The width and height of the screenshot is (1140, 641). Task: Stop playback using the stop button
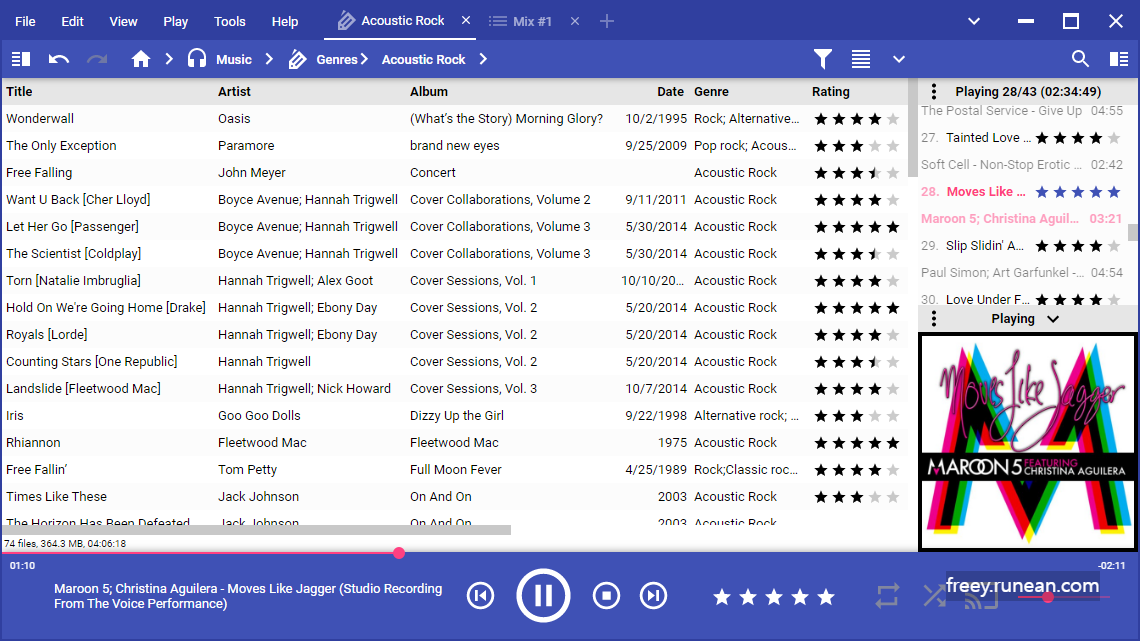(x=606, y=596)
